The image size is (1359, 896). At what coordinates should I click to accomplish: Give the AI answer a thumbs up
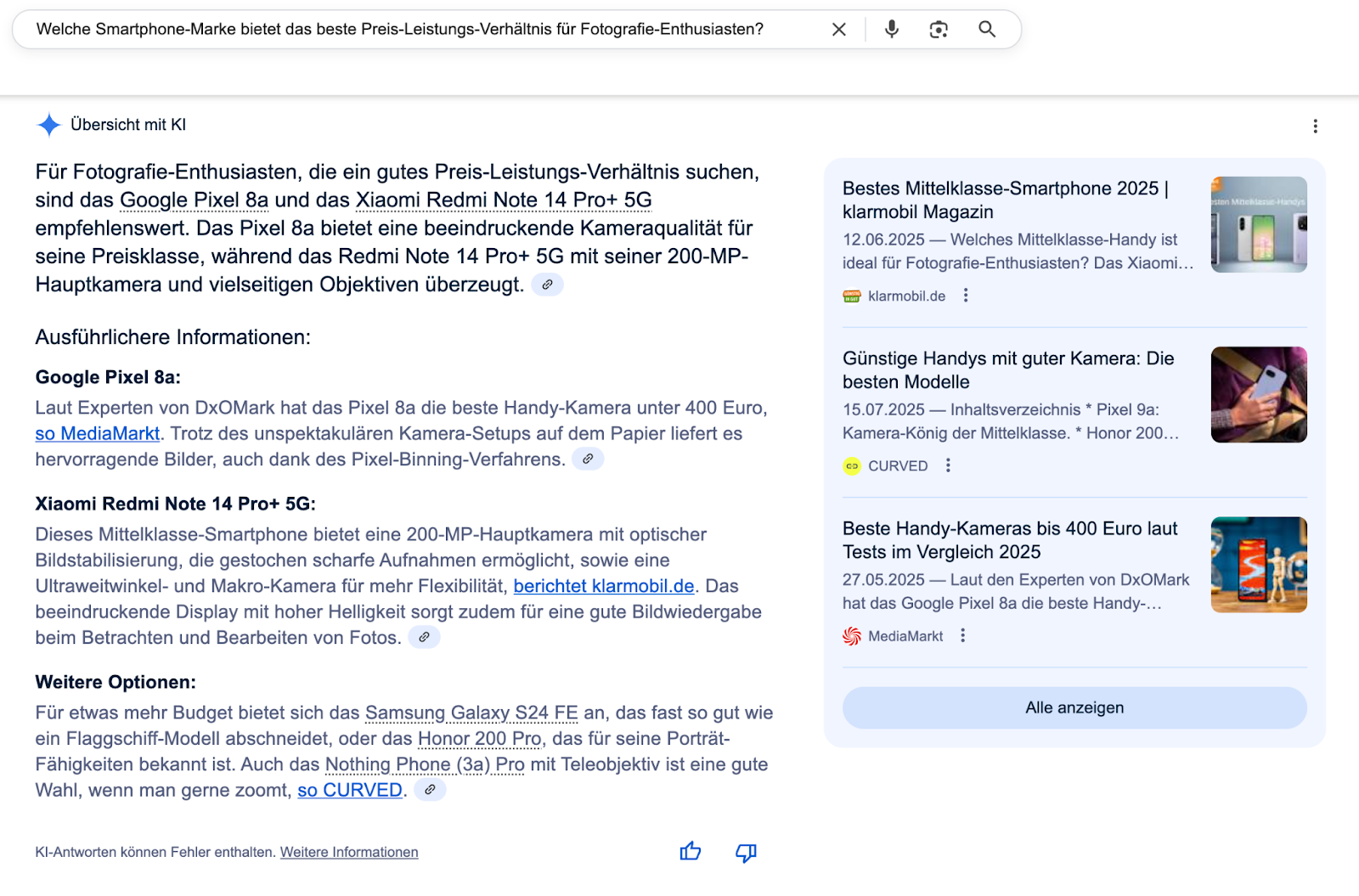(689, 852)
